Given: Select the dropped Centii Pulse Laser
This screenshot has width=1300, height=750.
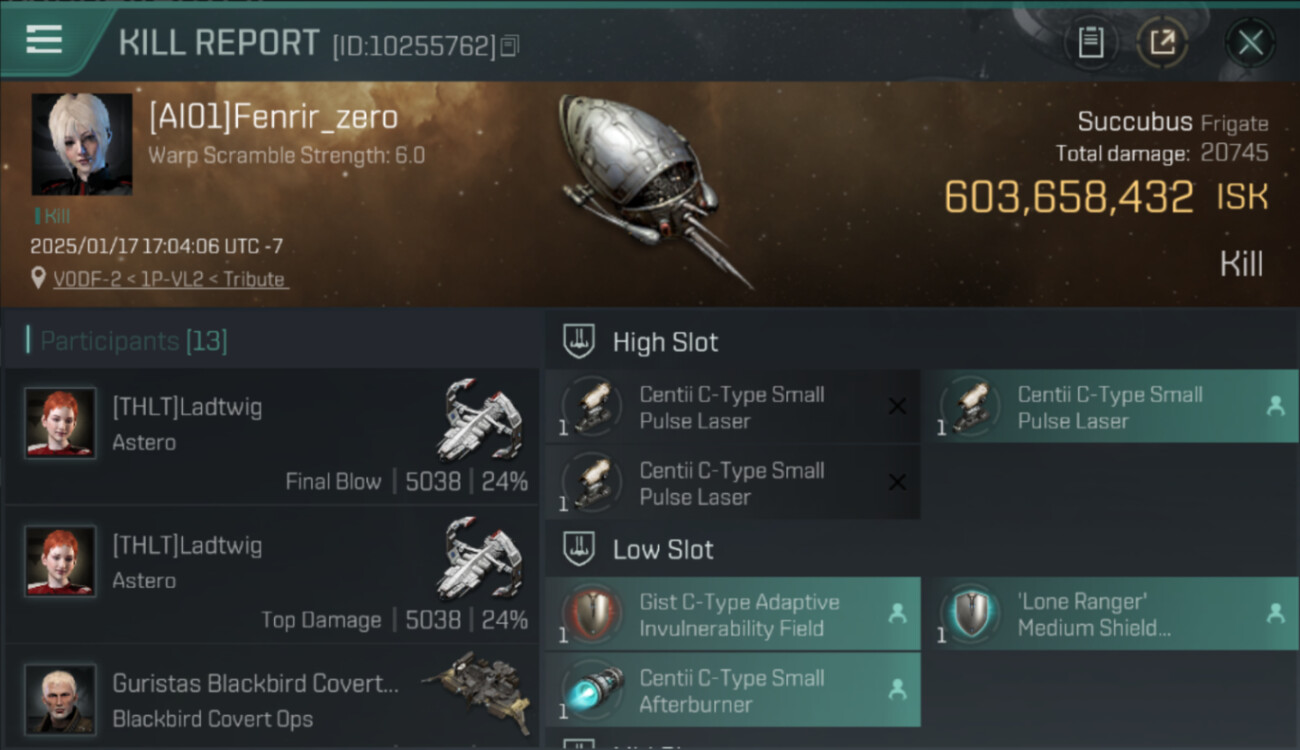Looking at the screenshot, I should coord(1110,407).
